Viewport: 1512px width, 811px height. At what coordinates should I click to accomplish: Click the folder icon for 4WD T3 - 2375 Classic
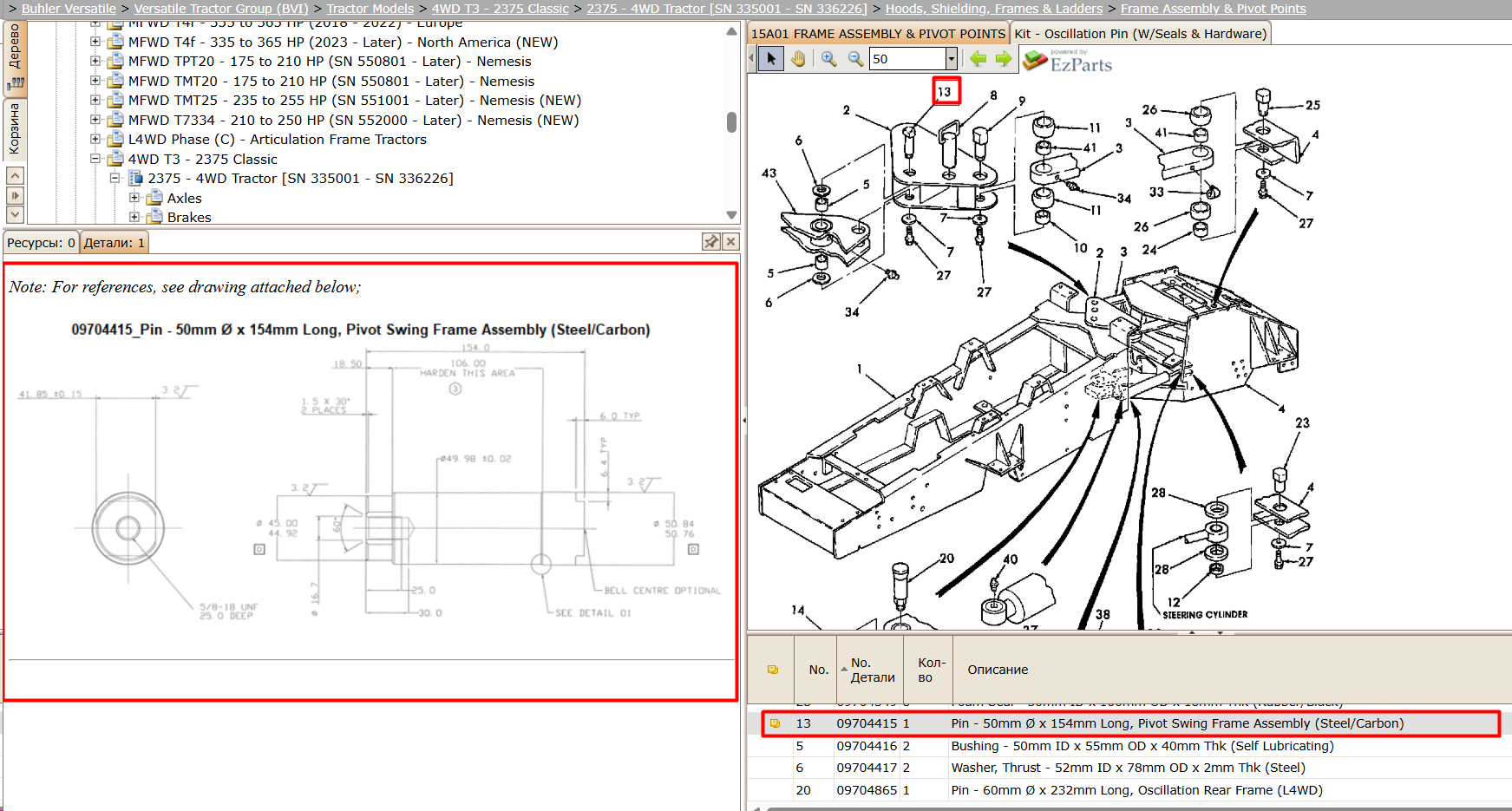point(115,159)
